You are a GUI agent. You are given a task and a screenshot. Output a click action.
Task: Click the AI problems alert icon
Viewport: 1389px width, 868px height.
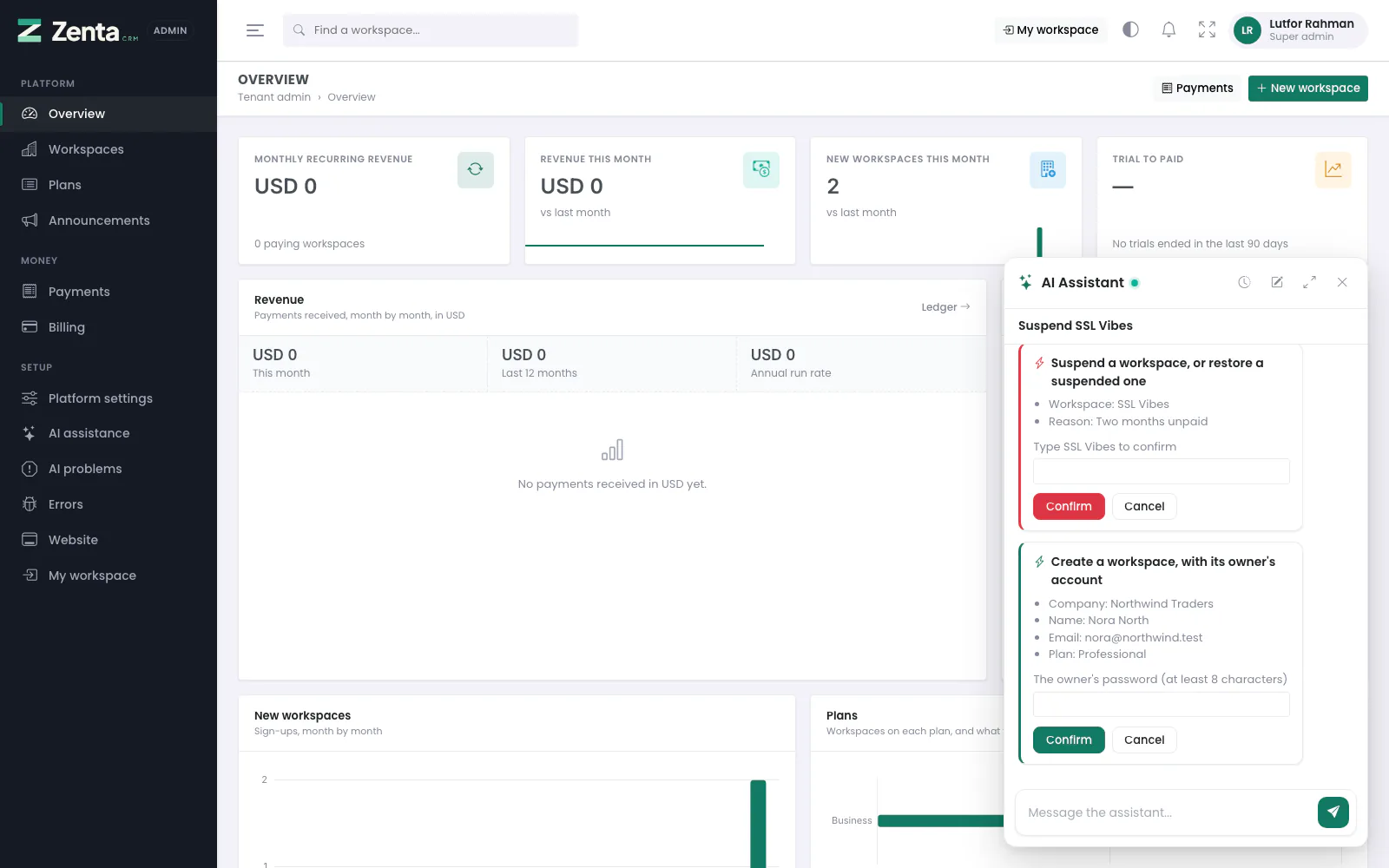(x=30, y=469)
